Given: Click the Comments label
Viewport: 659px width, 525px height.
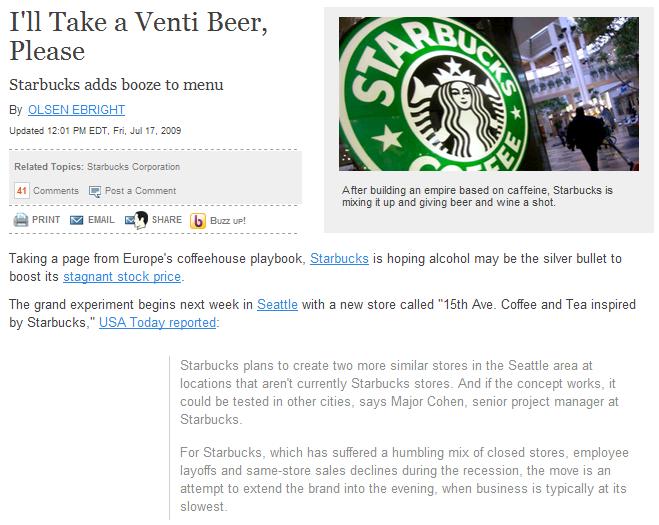Looking at the screenshot, I should 56,191.
